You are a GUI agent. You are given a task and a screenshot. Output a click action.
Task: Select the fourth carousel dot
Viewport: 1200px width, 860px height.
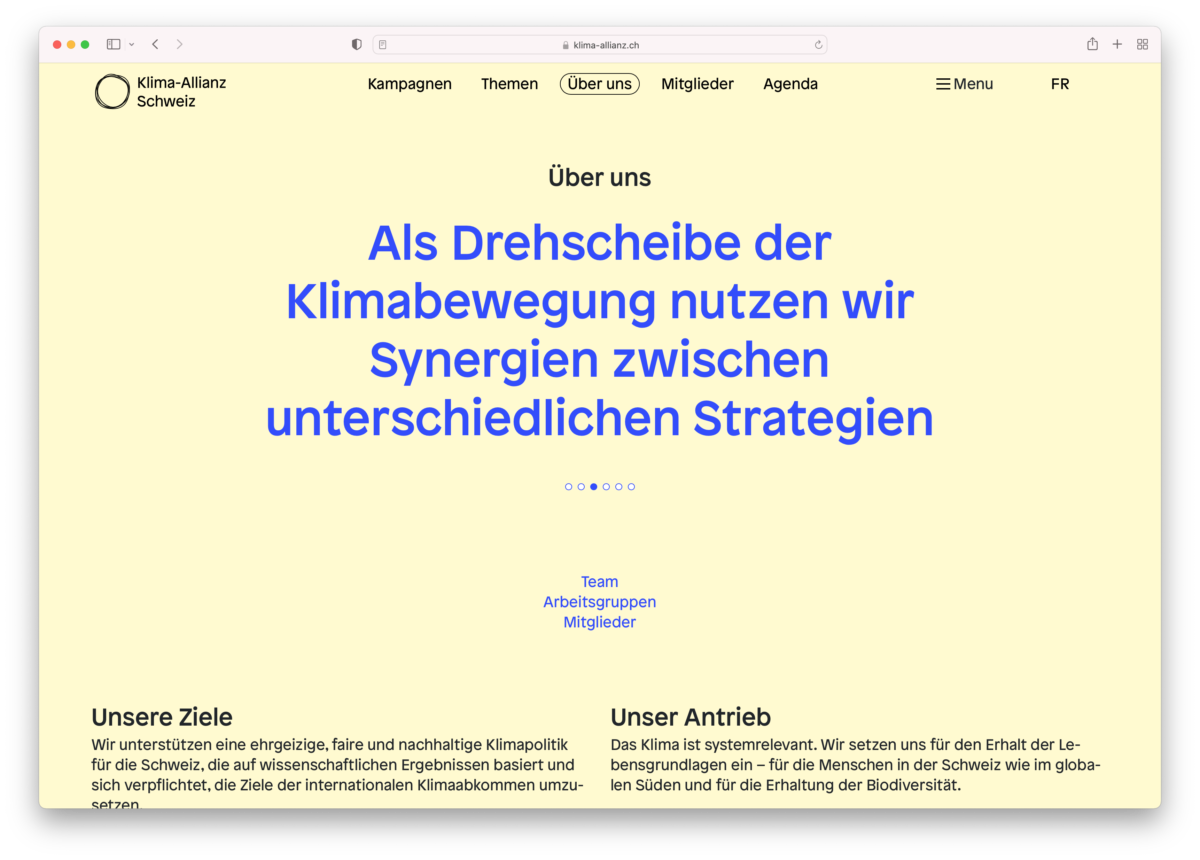(x=606, y=487)
